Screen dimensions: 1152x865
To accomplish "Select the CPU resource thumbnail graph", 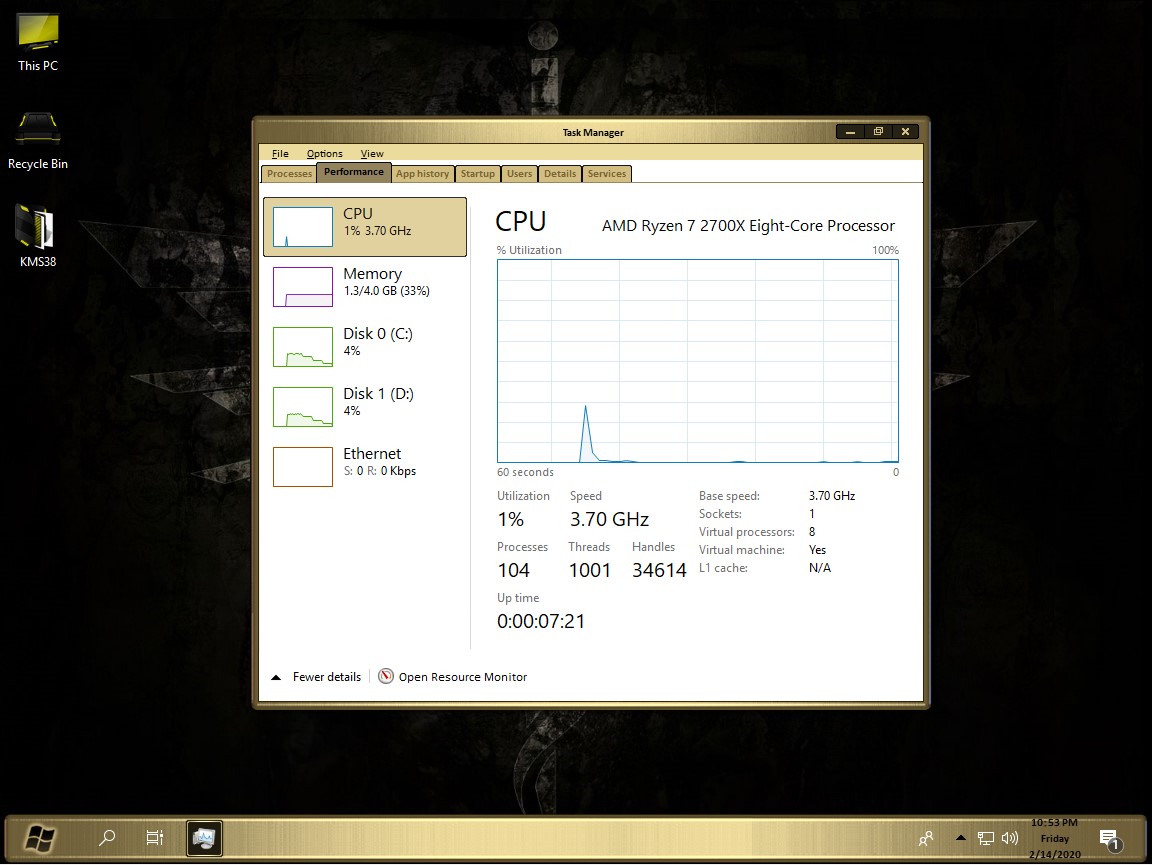I will (x=303, y=226).
